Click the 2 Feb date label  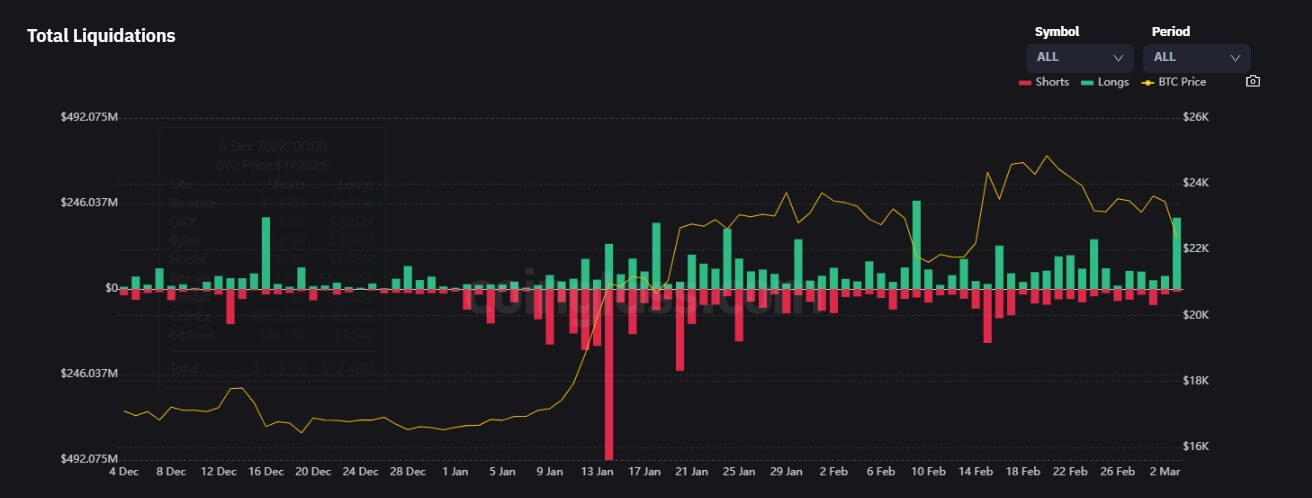[x=834, y=470]
